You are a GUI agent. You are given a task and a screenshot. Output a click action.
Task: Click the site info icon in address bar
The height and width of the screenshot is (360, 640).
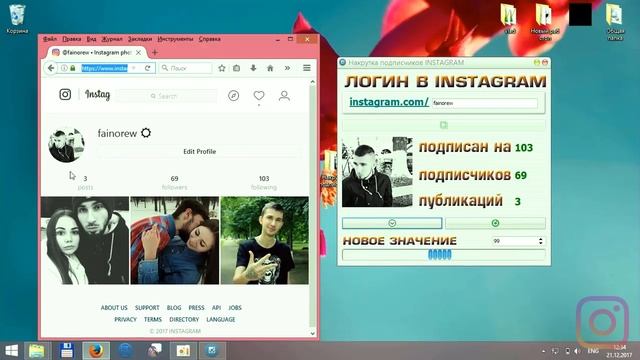point(64,68)
